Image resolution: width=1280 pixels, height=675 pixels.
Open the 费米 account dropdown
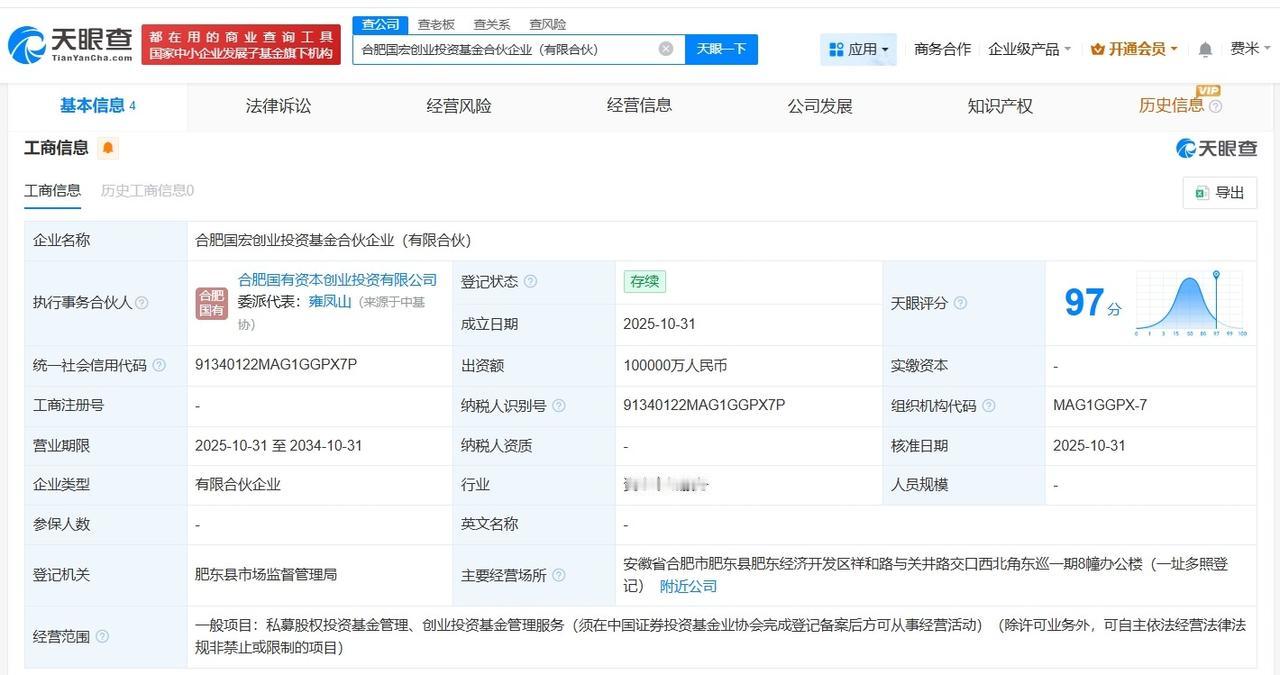pyautogui.click(x=1248, y=47)
